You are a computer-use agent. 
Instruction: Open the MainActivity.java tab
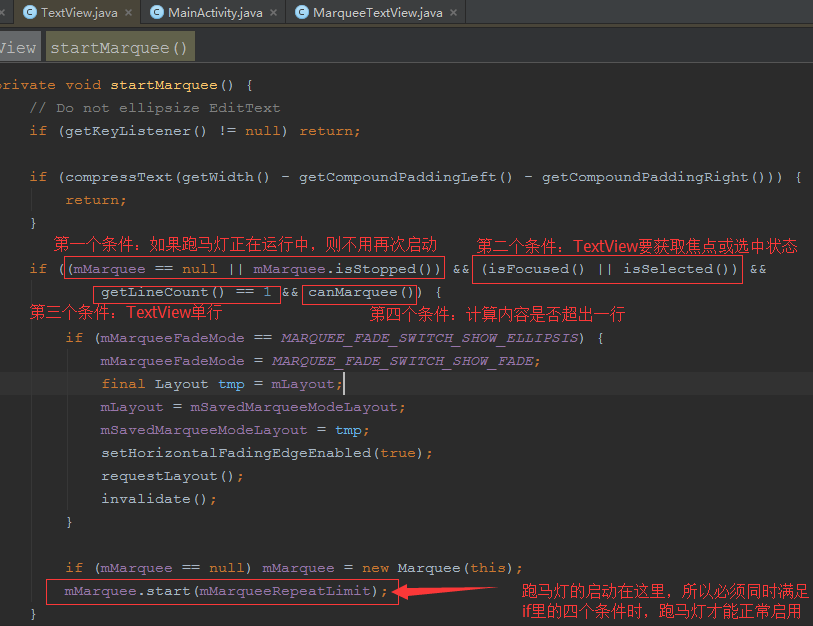pos(215,12)
